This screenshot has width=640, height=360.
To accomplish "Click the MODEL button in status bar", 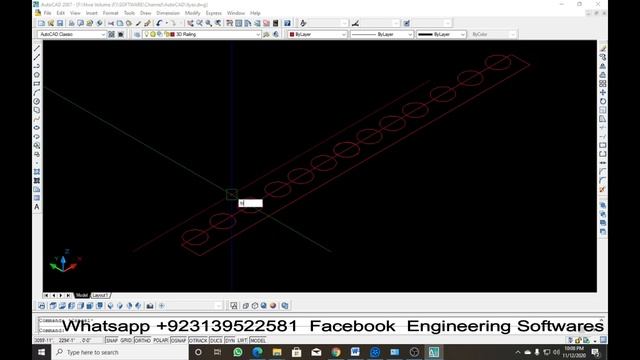I will pos(258,340).
